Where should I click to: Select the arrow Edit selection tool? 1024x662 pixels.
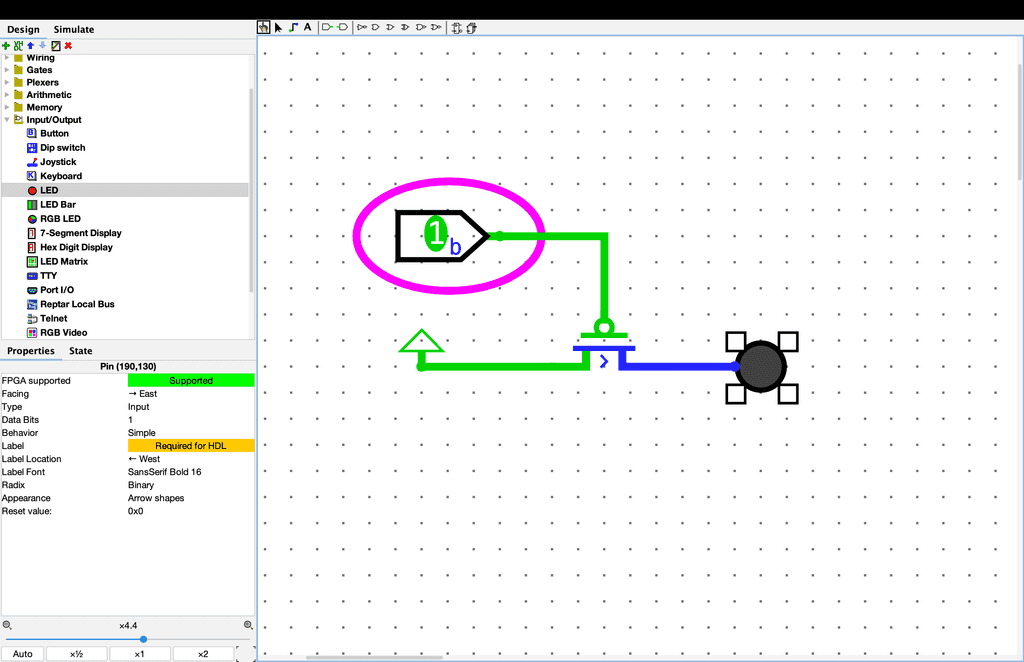278,27
